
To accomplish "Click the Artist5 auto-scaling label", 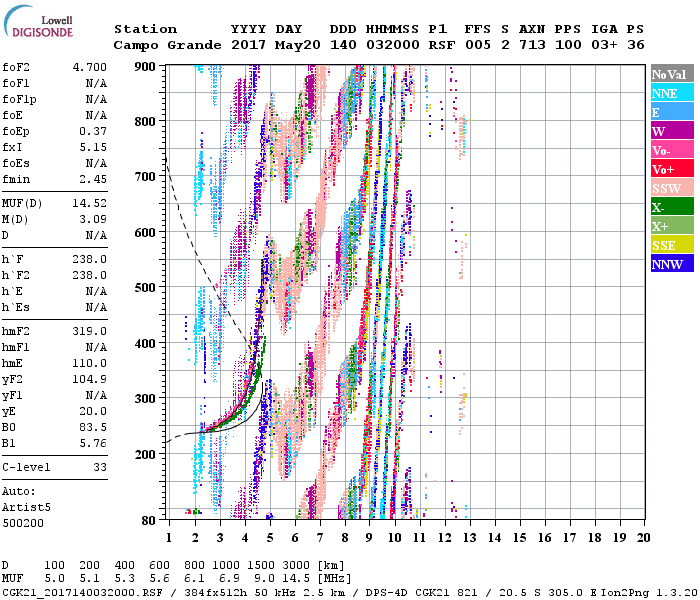I will [26, 508].
